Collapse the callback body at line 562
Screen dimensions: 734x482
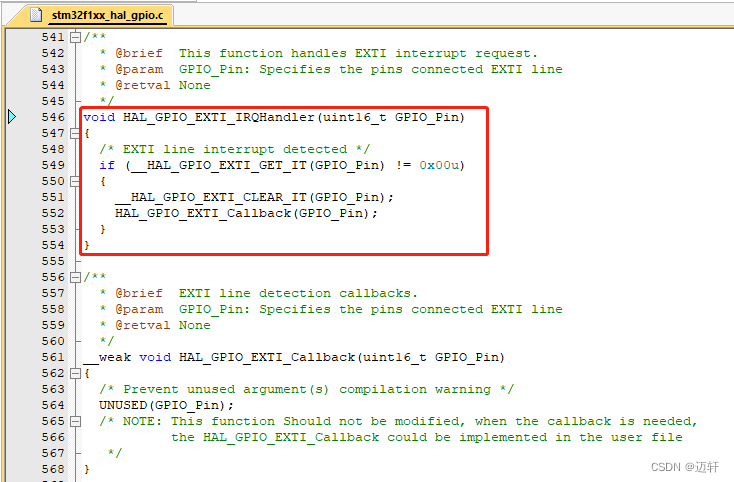pos(75,373)
